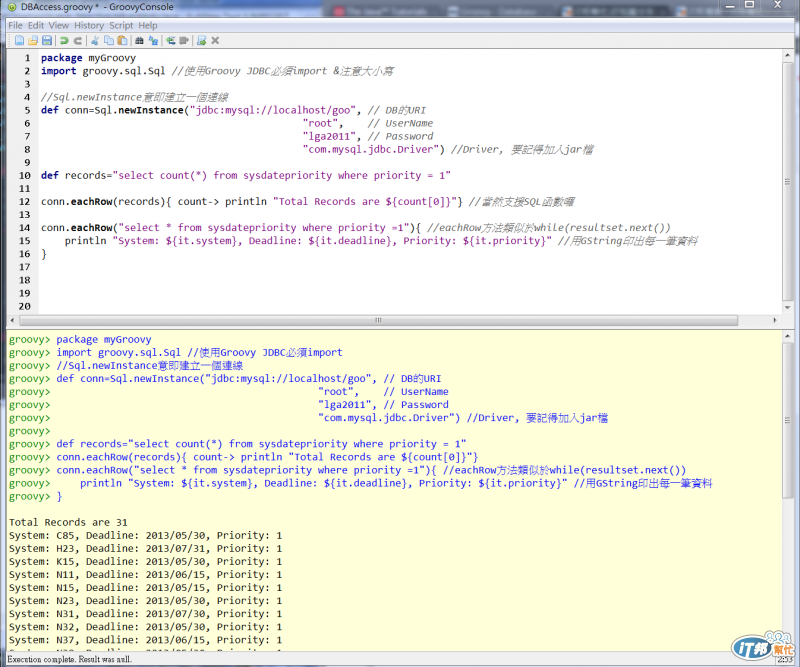Go to next history entry

[x=184, y=40]
